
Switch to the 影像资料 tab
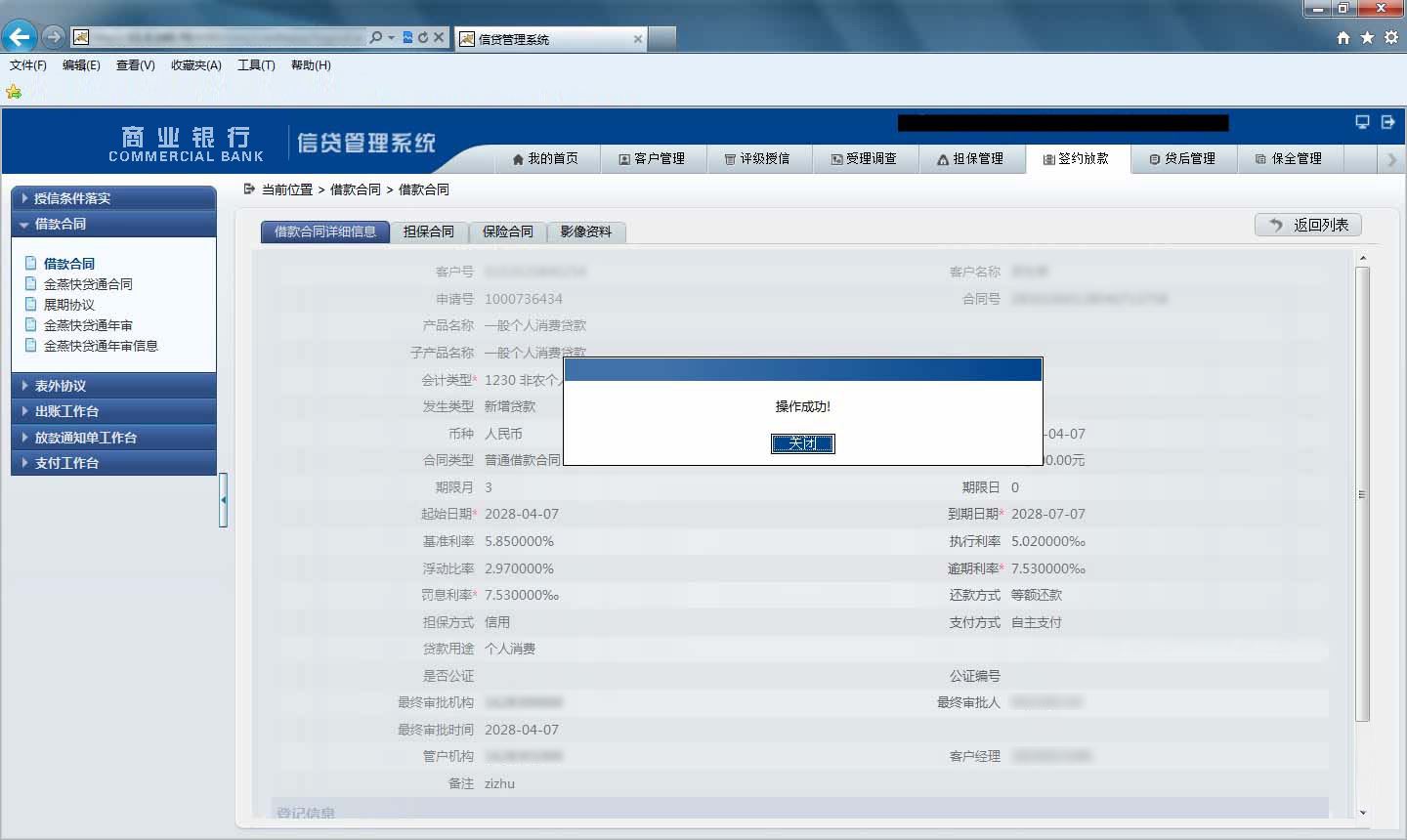click(x=586, y=231)
